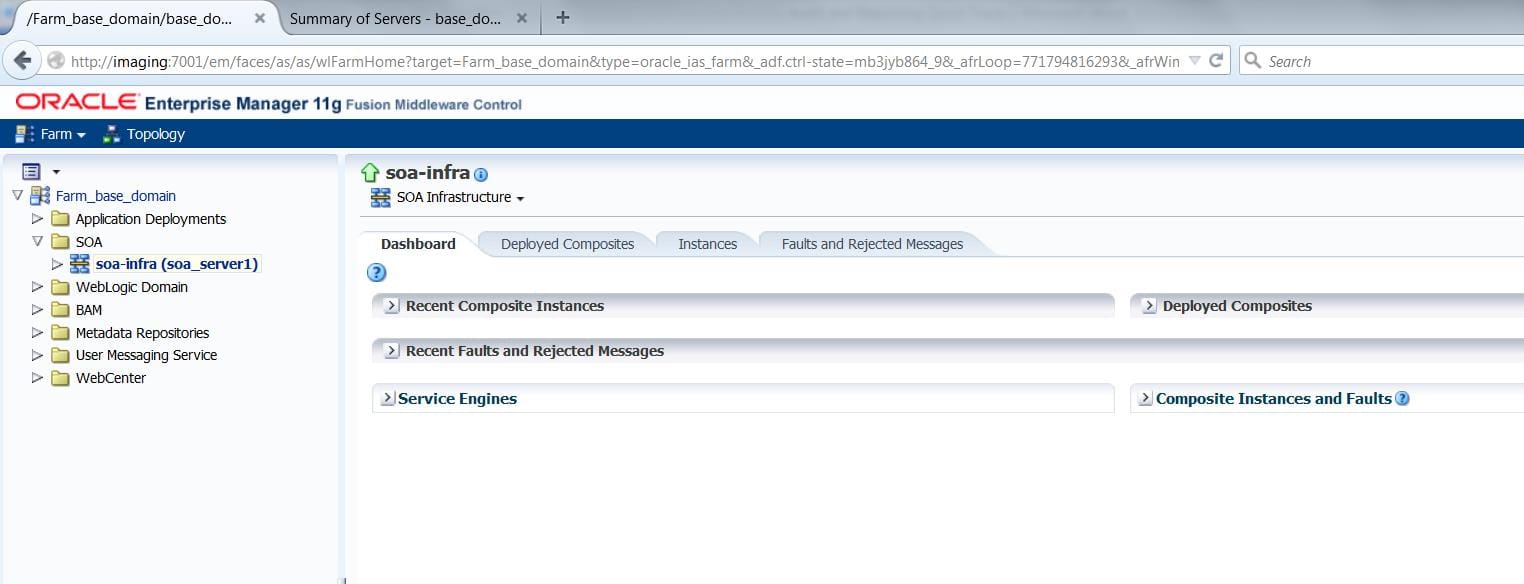
Task: Click the browser back arrow button
Action: 23,60
